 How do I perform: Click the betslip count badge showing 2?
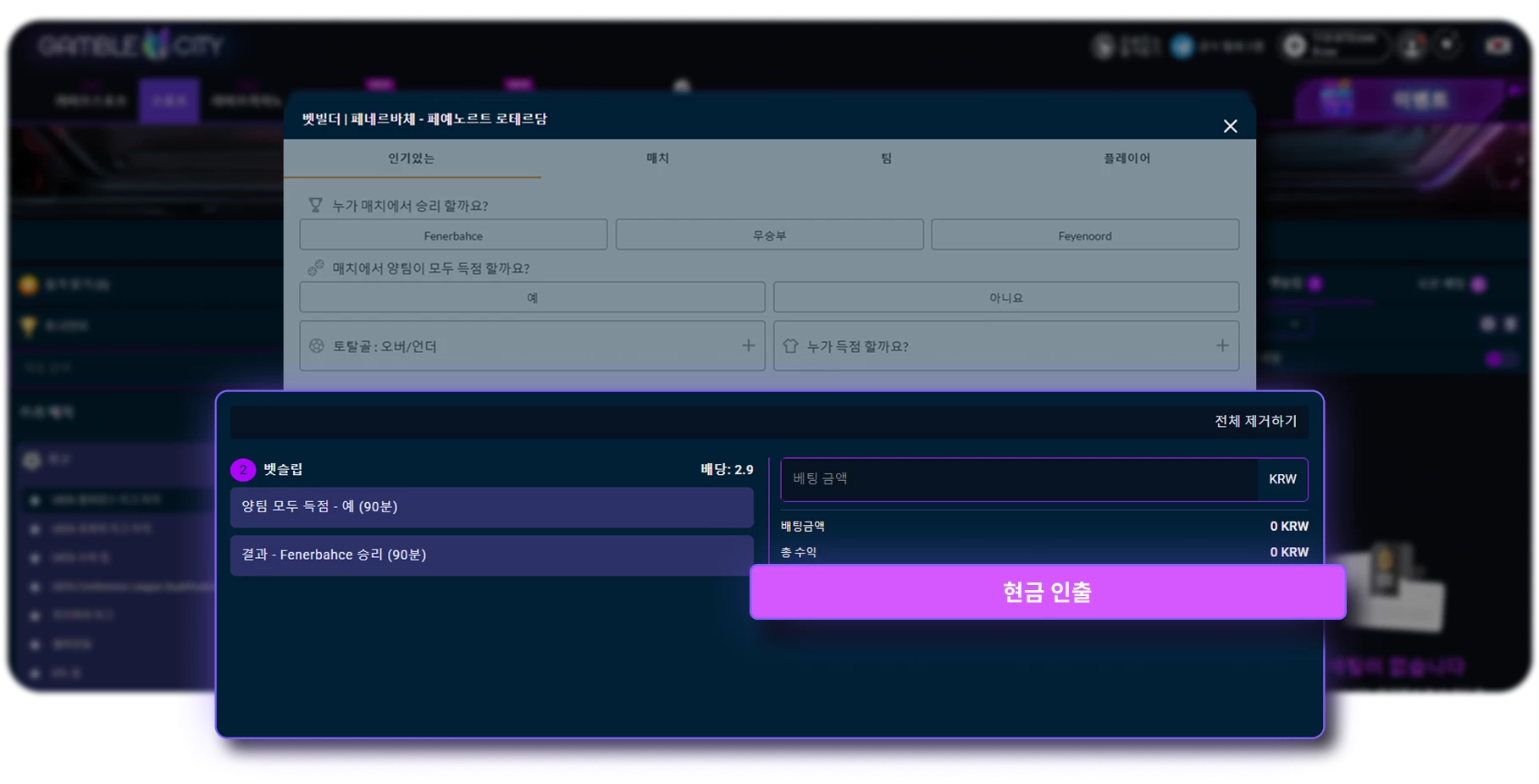coord(243,469)
